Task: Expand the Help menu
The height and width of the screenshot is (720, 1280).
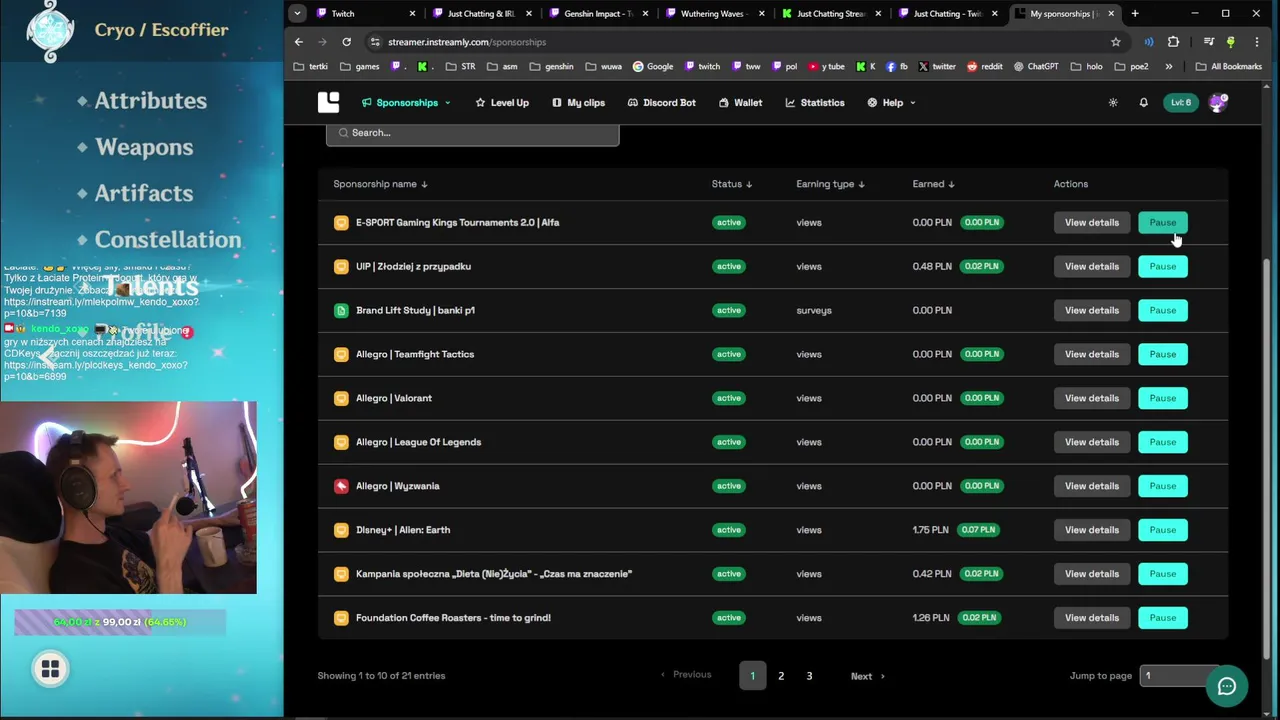Action: coord(891,102)
